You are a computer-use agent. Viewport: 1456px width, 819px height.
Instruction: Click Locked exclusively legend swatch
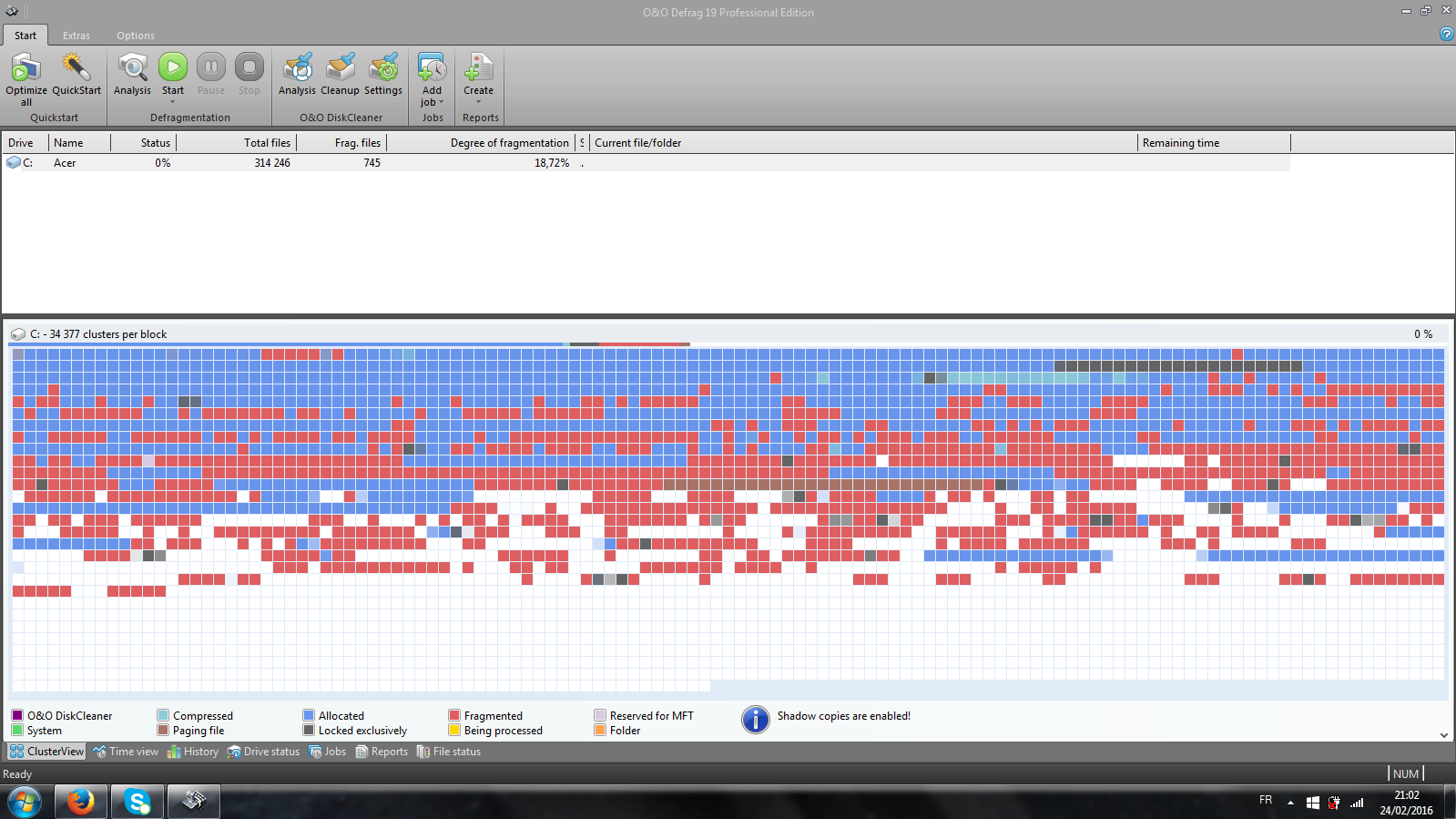click(309, 730)
